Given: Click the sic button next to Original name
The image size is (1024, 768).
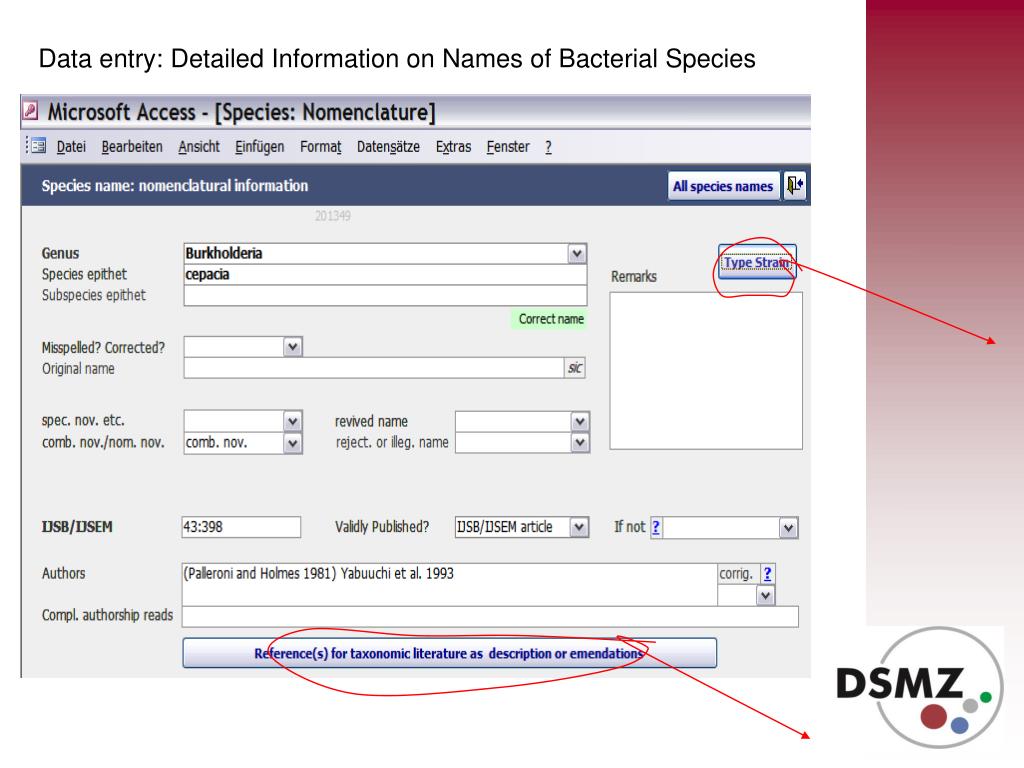Looking at the screenshot, I should pyautogui.click(x=575, y=368).
